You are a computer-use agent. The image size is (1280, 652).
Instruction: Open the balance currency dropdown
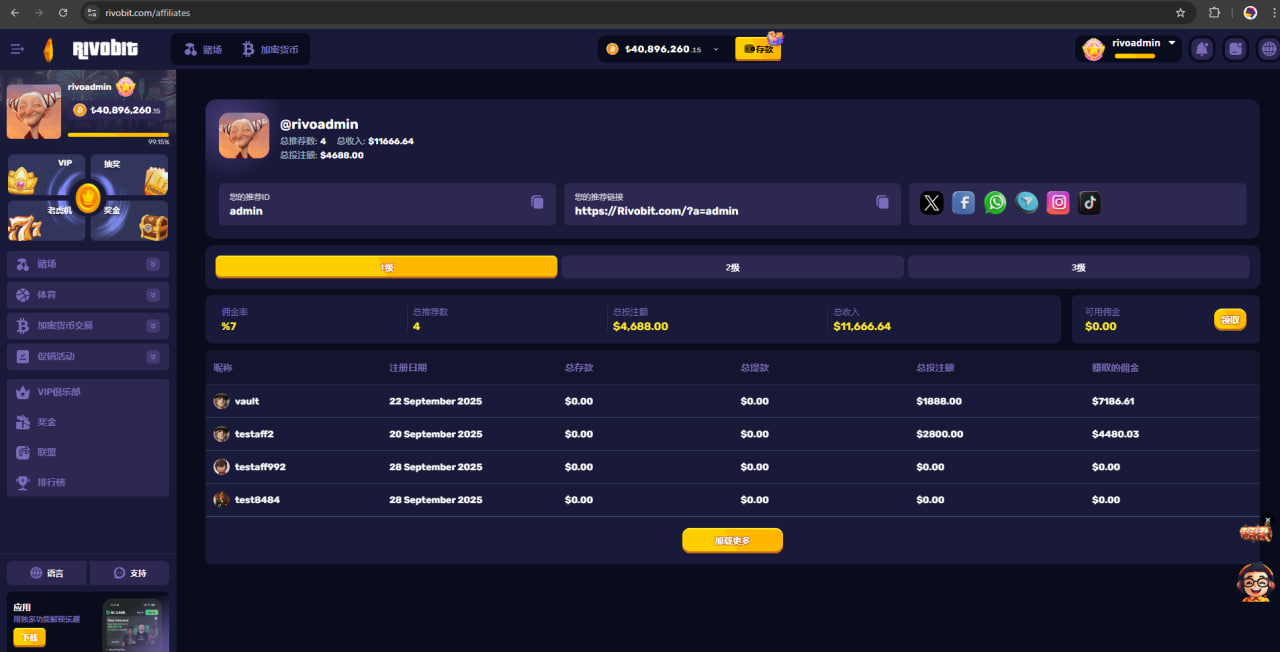(x=716, y=49)
